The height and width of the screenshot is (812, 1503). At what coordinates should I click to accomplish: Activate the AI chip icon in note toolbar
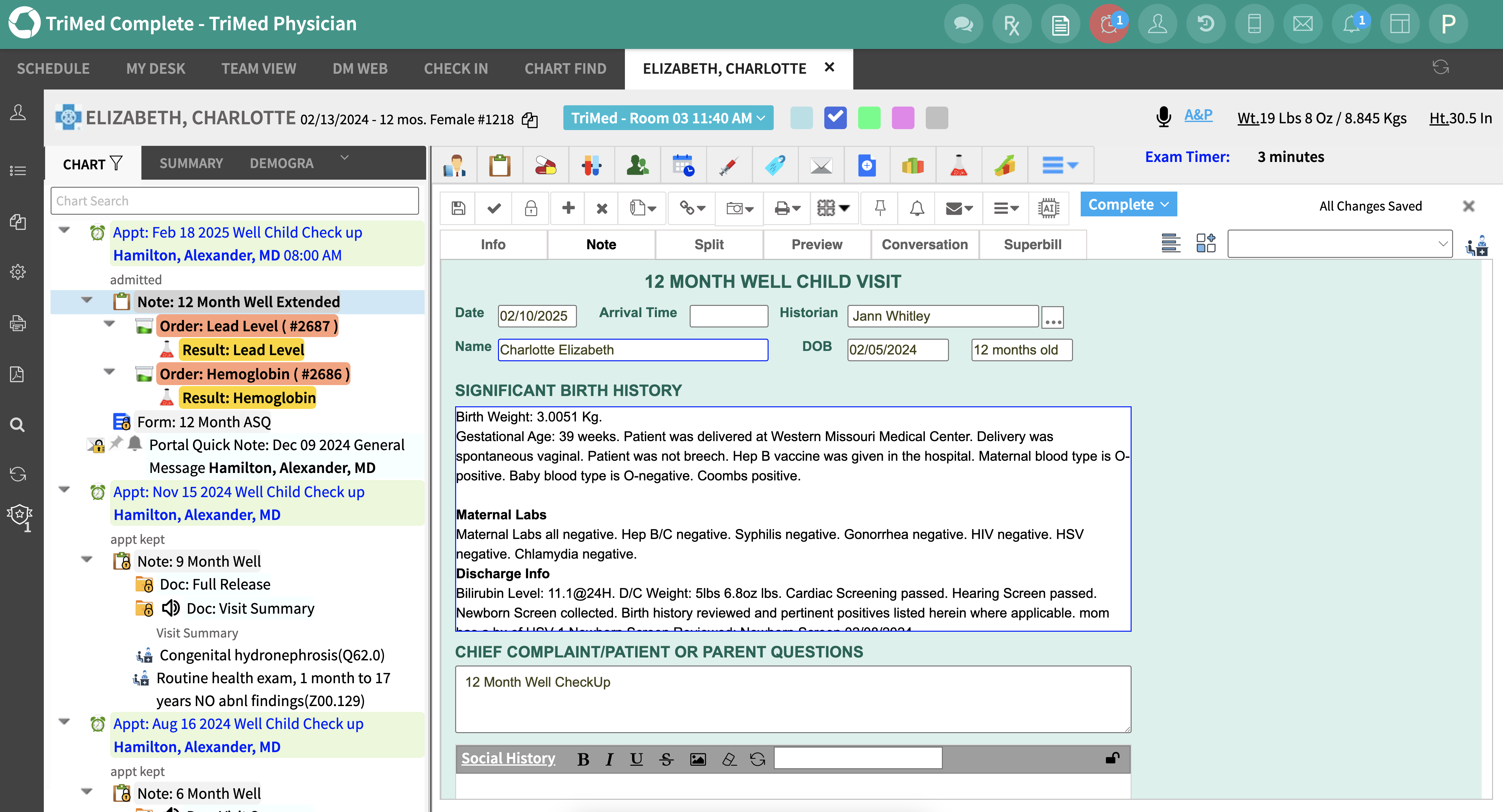click(x=1048, y=208)
